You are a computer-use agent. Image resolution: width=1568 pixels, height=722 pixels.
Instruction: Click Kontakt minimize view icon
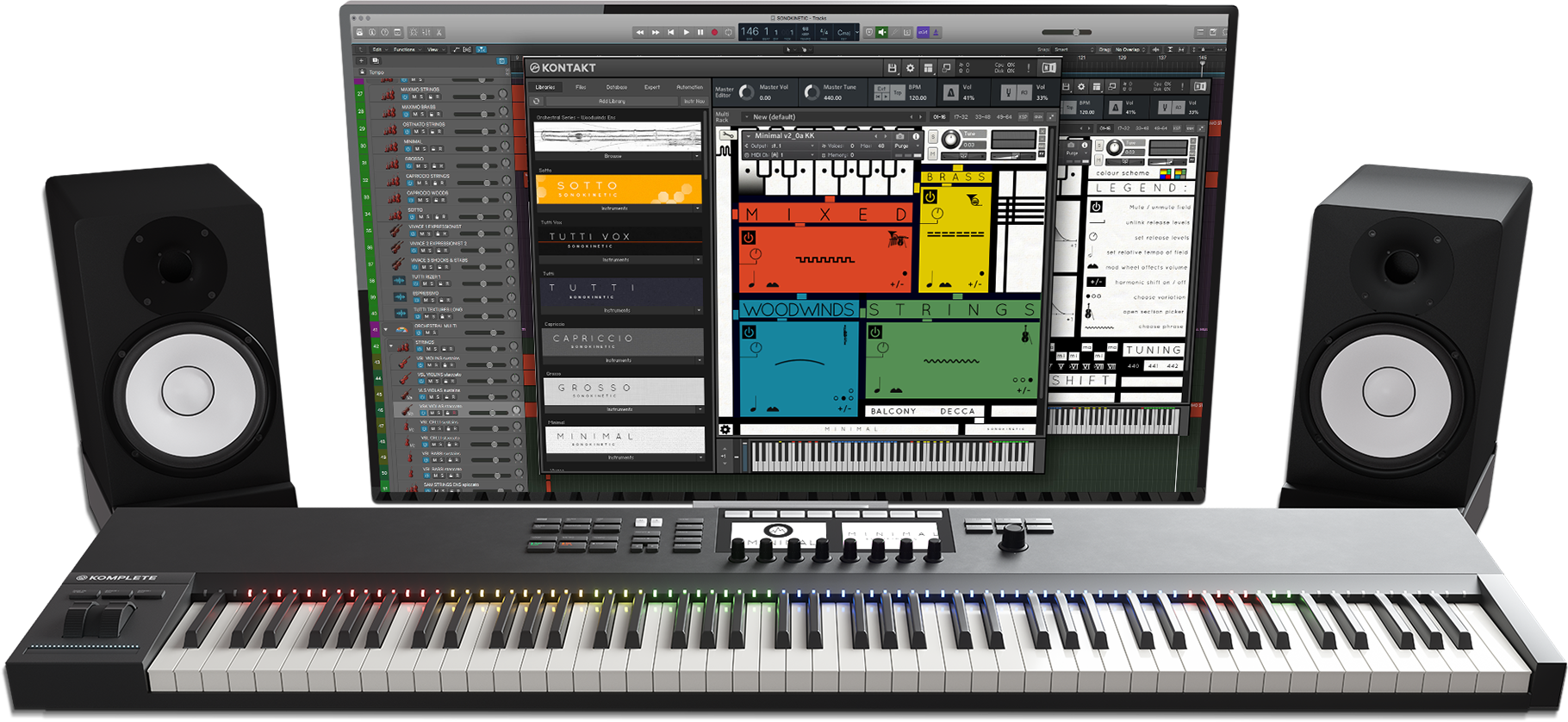point(946,68)
